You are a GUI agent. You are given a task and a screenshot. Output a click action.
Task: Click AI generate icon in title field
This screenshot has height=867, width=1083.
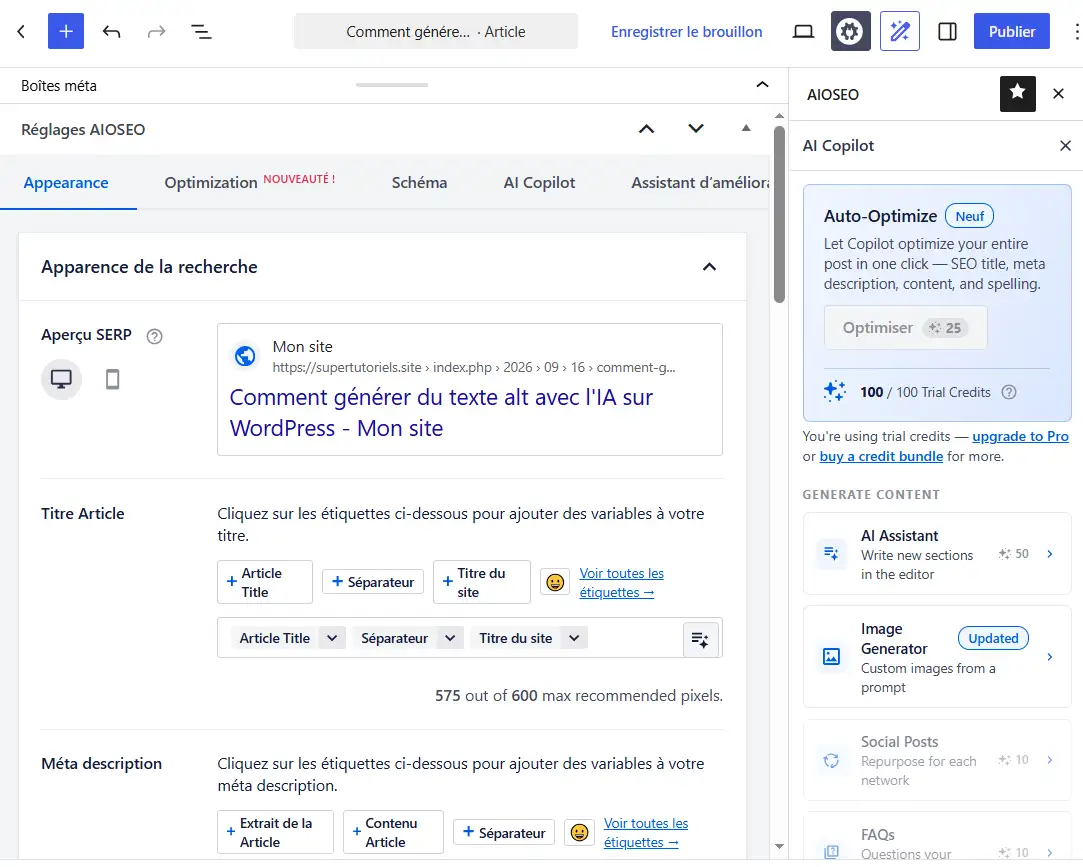point(700,640)
